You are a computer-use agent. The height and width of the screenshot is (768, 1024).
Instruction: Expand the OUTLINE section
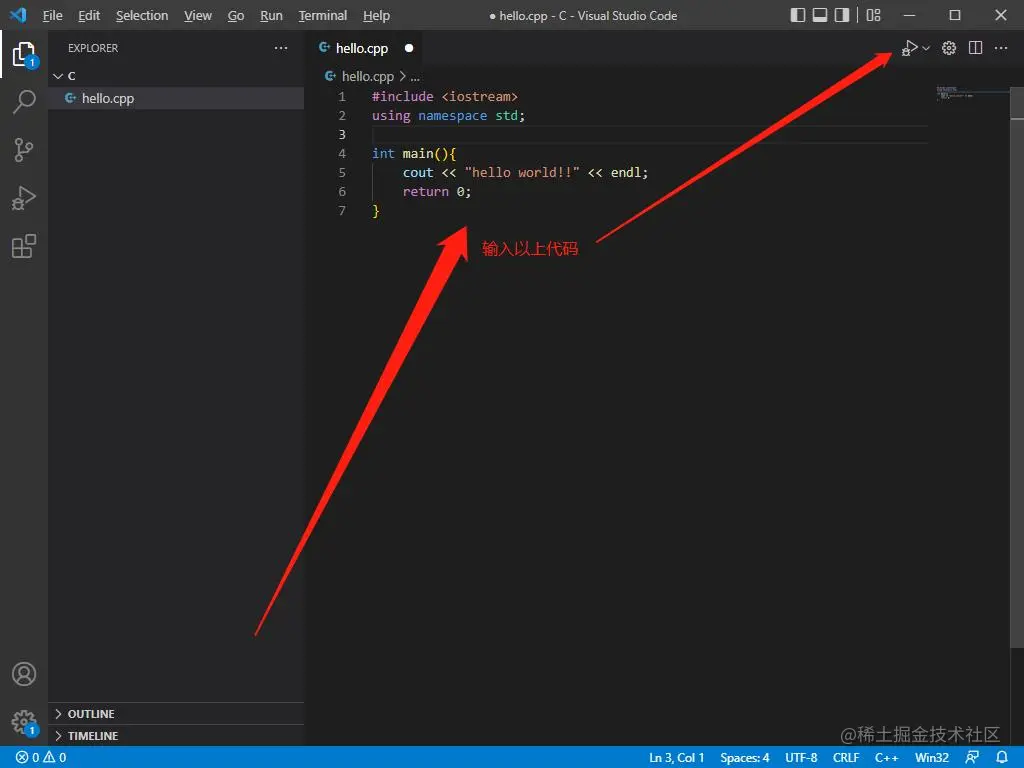click(x=90, y=713)
